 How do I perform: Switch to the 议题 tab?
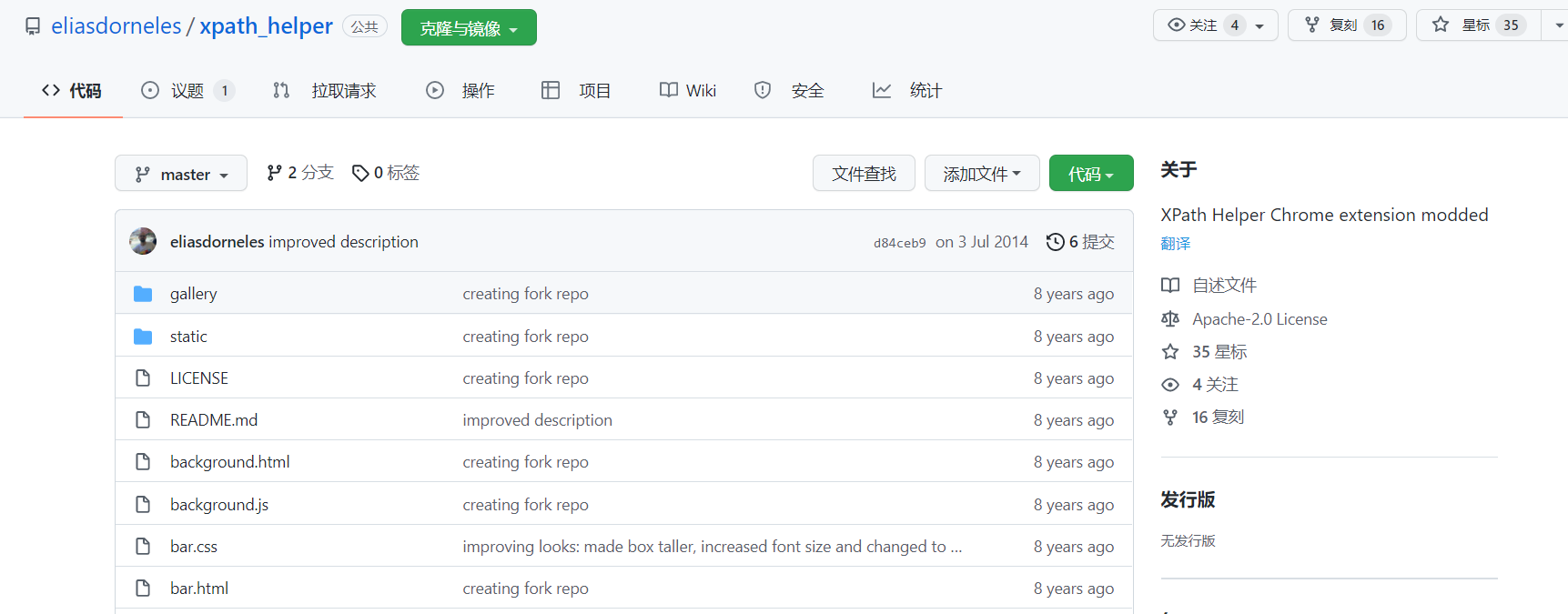(187, 91)
